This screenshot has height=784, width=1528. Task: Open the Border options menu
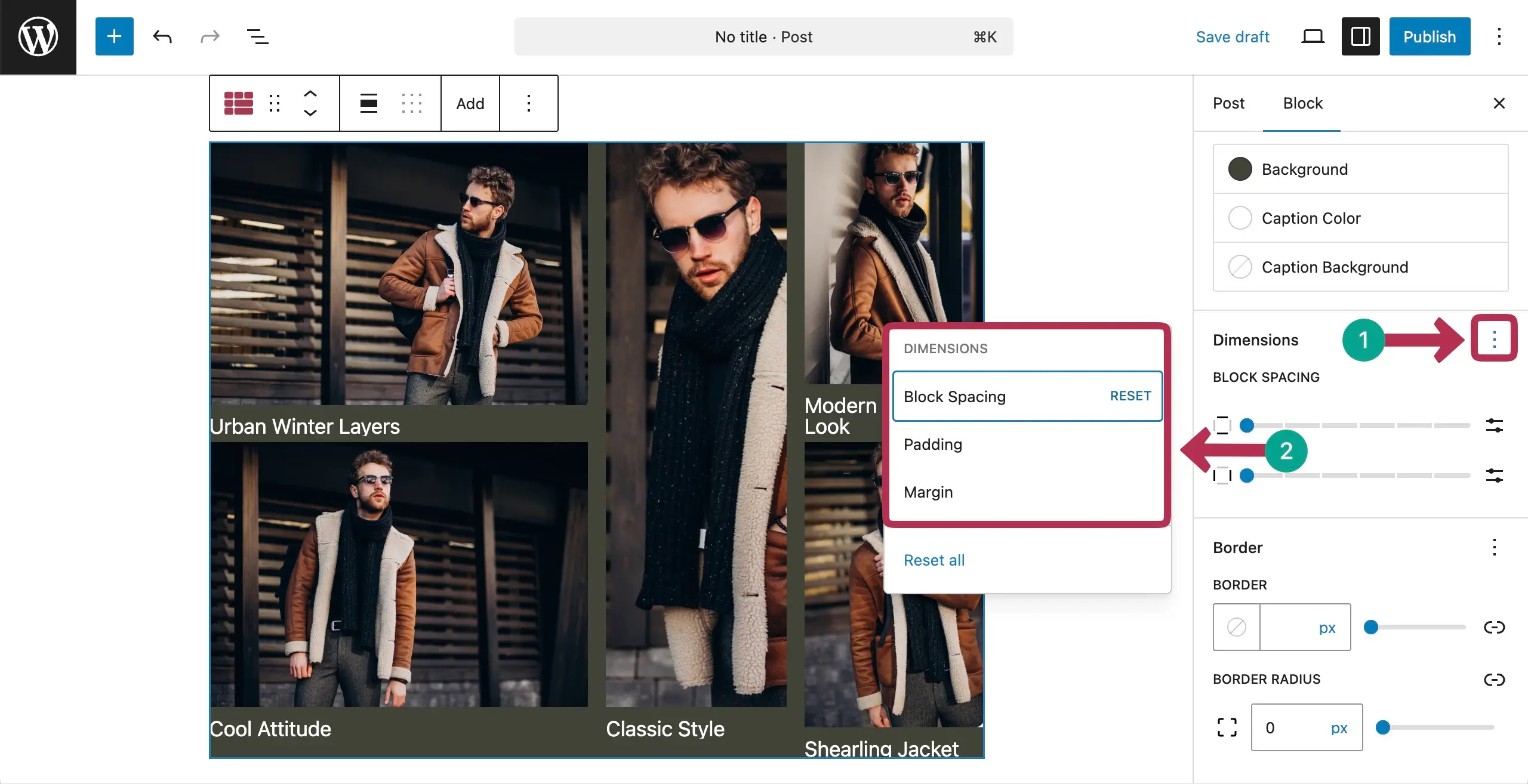[1495, 547]
